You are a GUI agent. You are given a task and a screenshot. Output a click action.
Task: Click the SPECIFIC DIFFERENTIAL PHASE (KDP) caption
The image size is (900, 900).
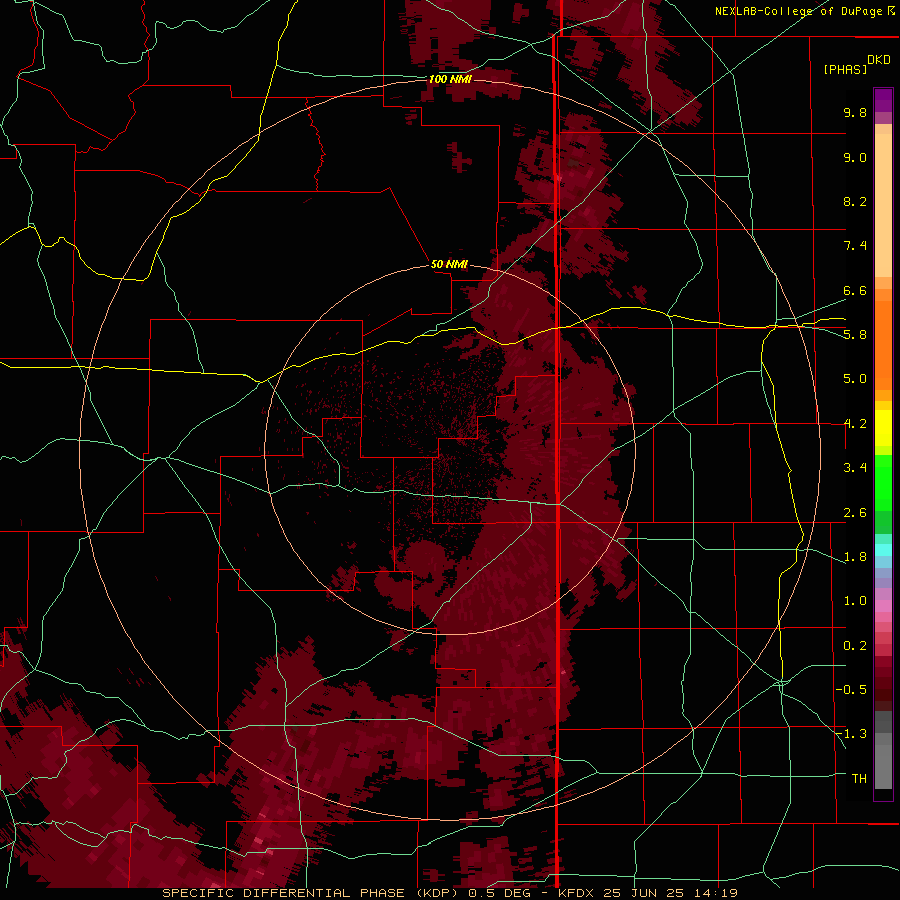pos(309,893)
